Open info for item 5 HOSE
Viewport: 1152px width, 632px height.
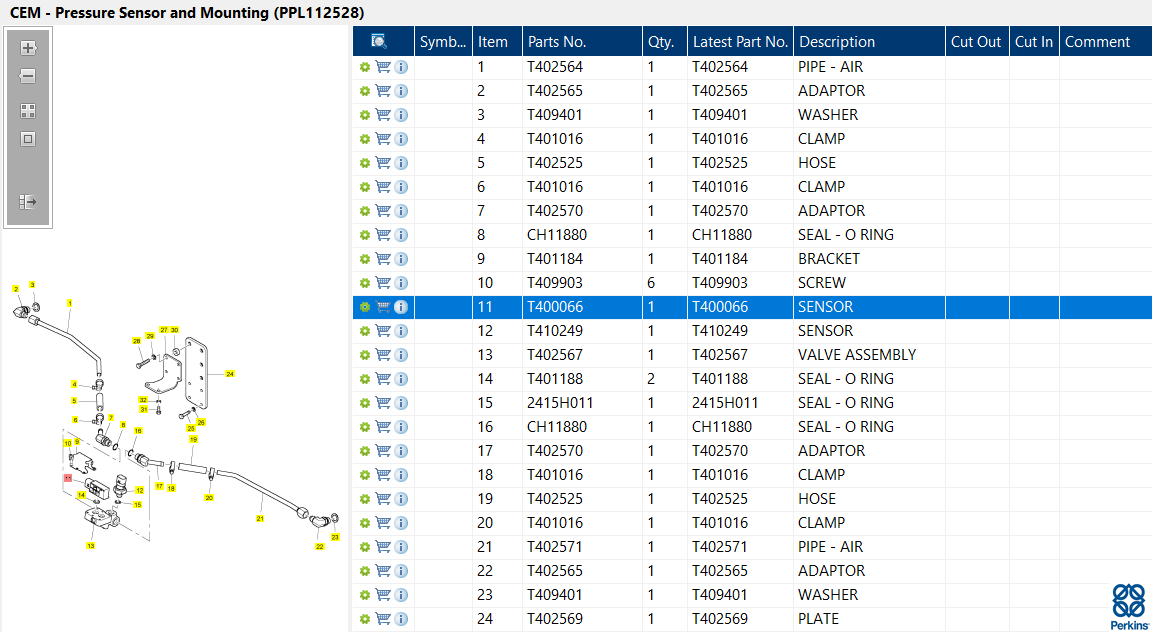point(401,163)
